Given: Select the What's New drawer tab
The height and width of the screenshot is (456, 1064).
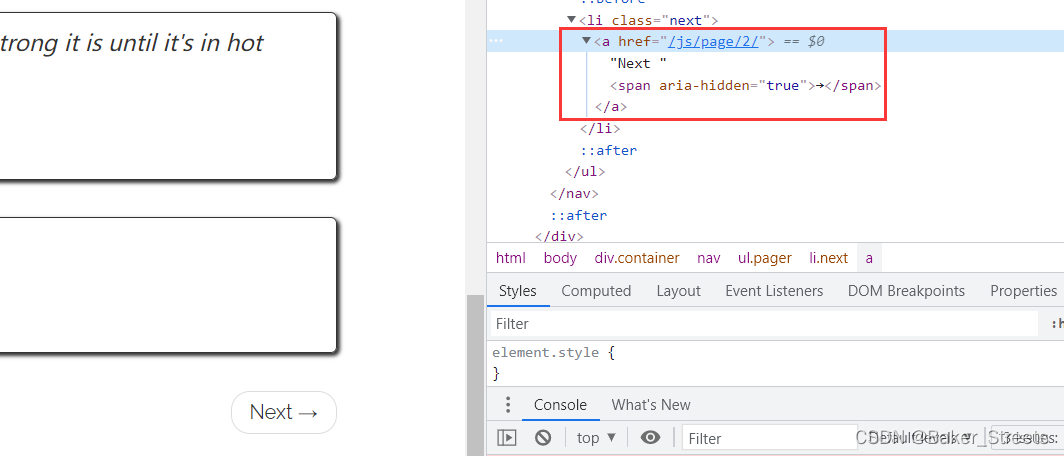Looking at the screenshot, I should click(x=651, y=405).
